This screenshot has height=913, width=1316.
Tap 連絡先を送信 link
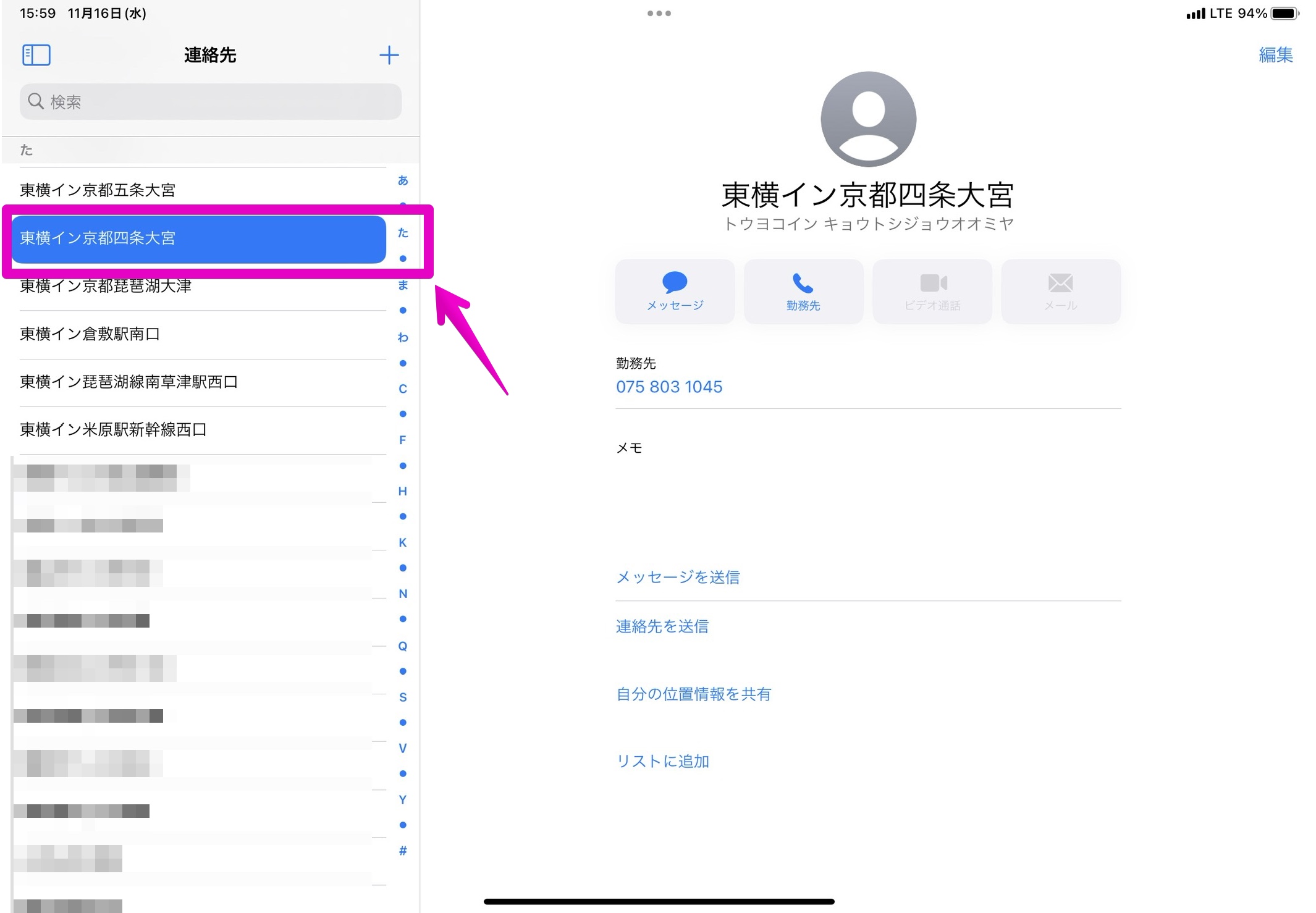tap(662, 626)
